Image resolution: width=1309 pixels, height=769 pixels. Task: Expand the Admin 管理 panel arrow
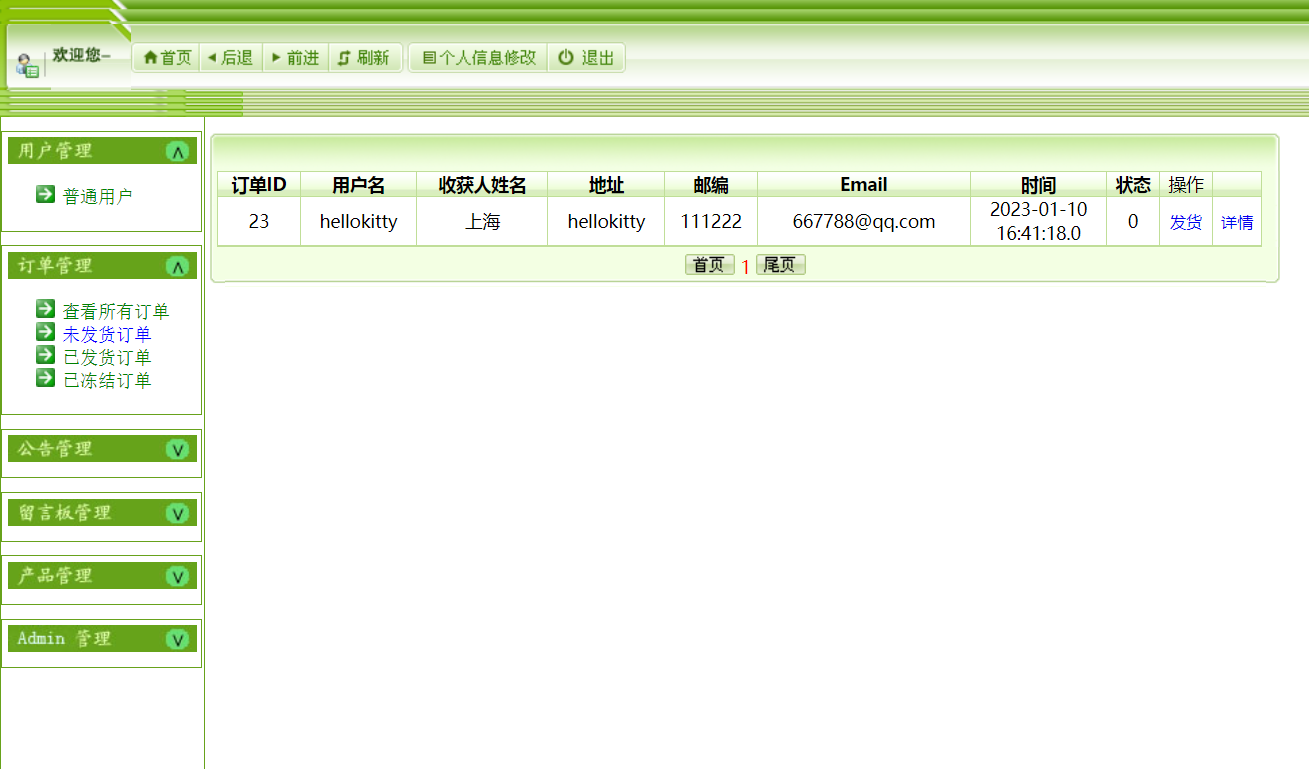[178, 639]
